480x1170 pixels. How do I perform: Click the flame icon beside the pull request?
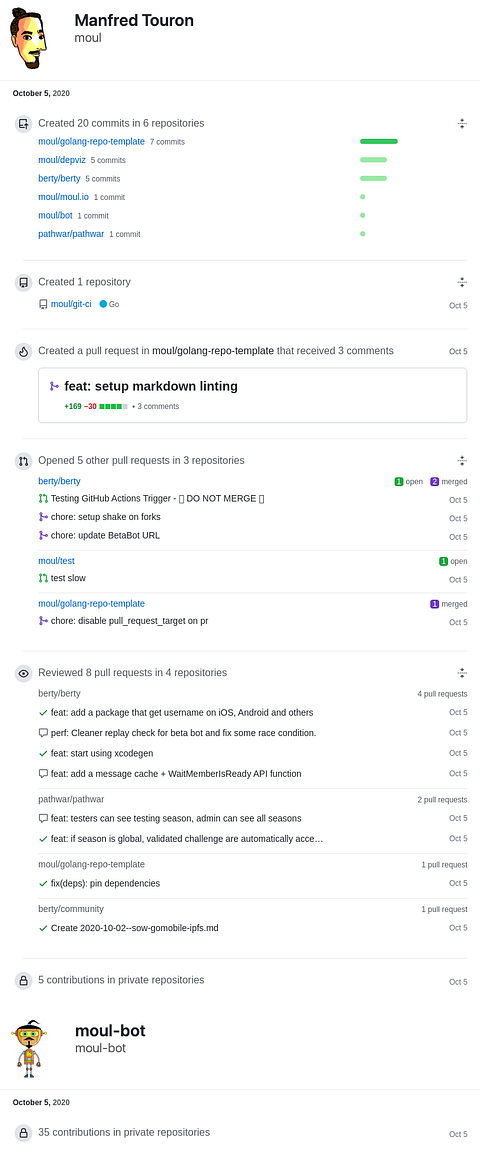(x=24, y=351)
